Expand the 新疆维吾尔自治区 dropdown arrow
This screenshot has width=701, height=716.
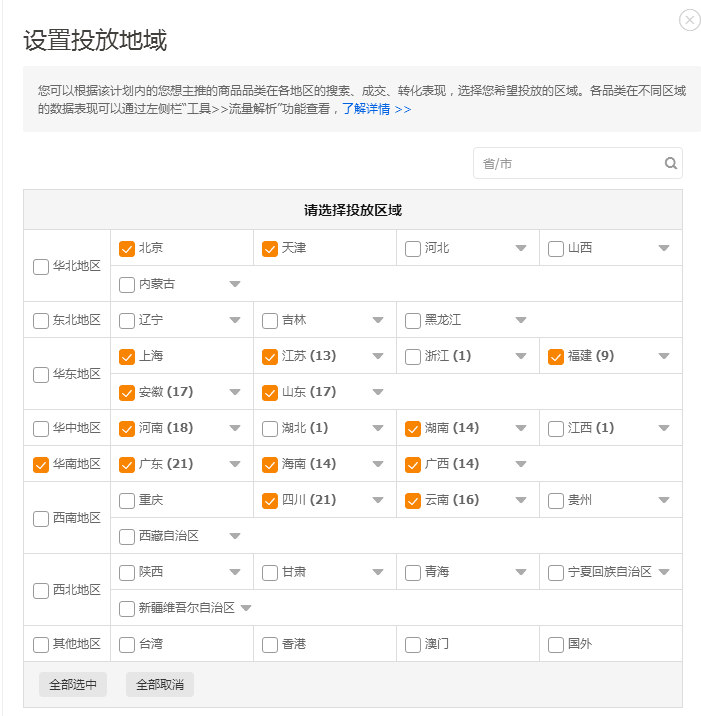pos(246,608)
